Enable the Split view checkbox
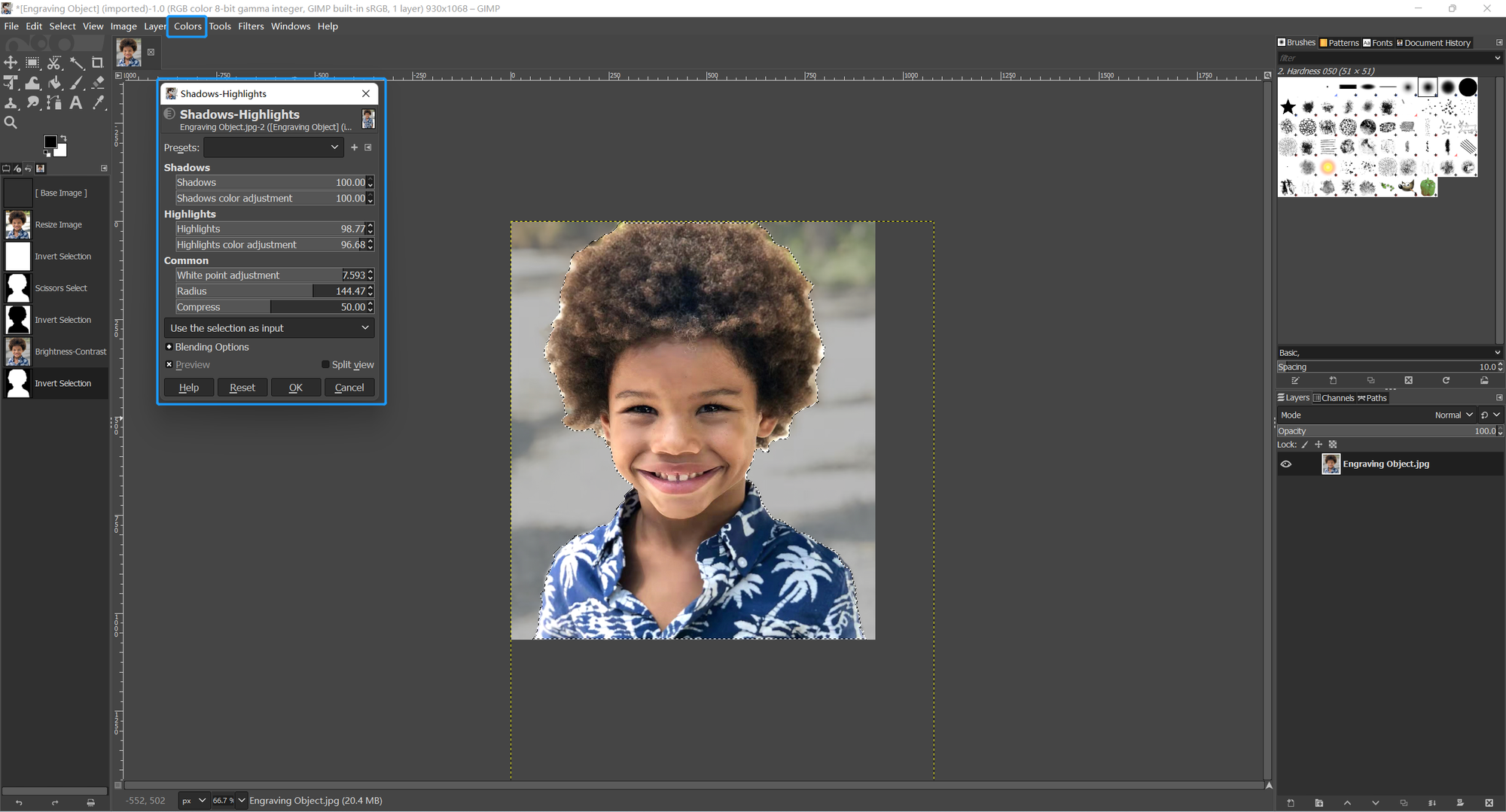This screenshot has width=1506, height=812. 325,365
